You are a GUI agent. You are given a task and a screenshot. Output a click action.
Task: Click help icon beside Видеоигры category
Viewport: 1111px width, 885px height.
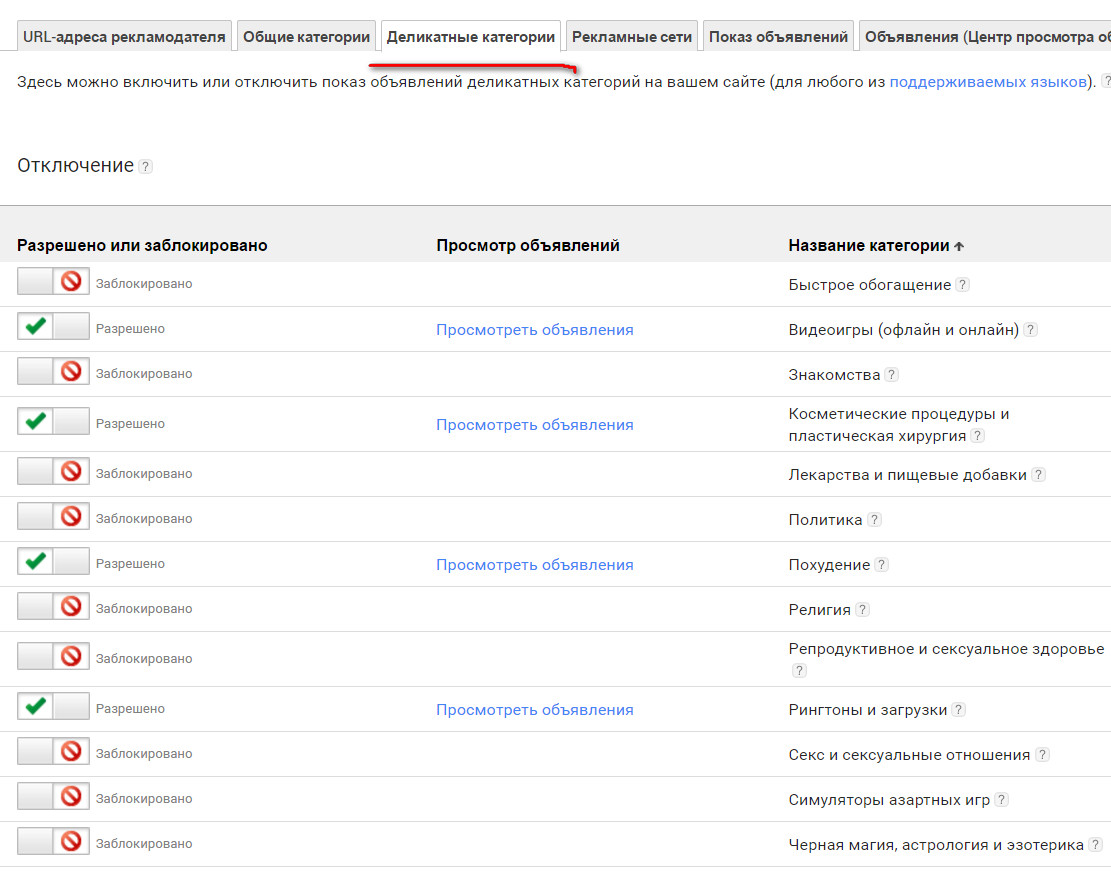[x=1030, y=330]
